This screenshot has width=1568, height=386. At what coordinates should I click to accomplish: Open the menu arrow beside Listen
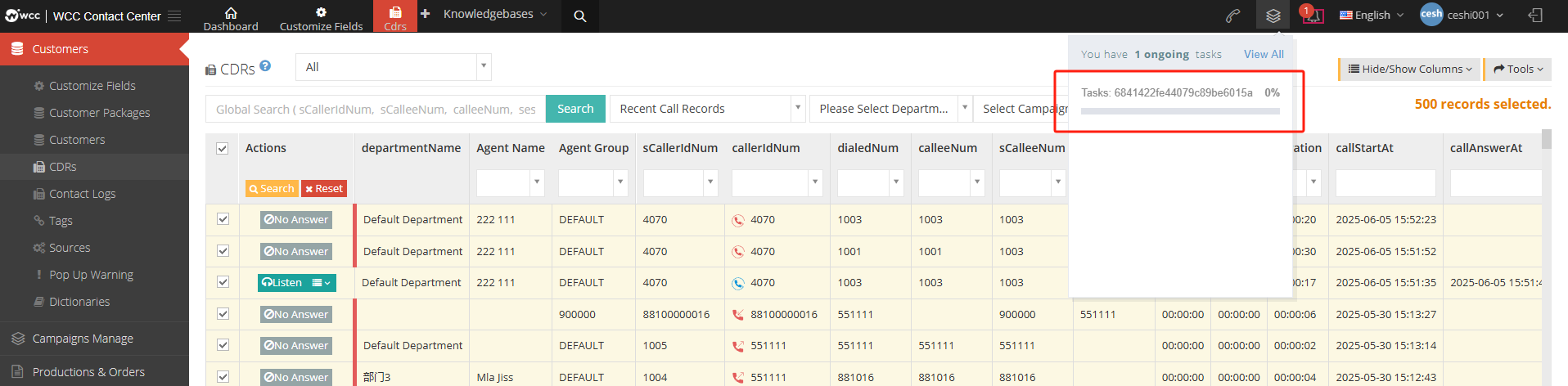pos(322,283)
